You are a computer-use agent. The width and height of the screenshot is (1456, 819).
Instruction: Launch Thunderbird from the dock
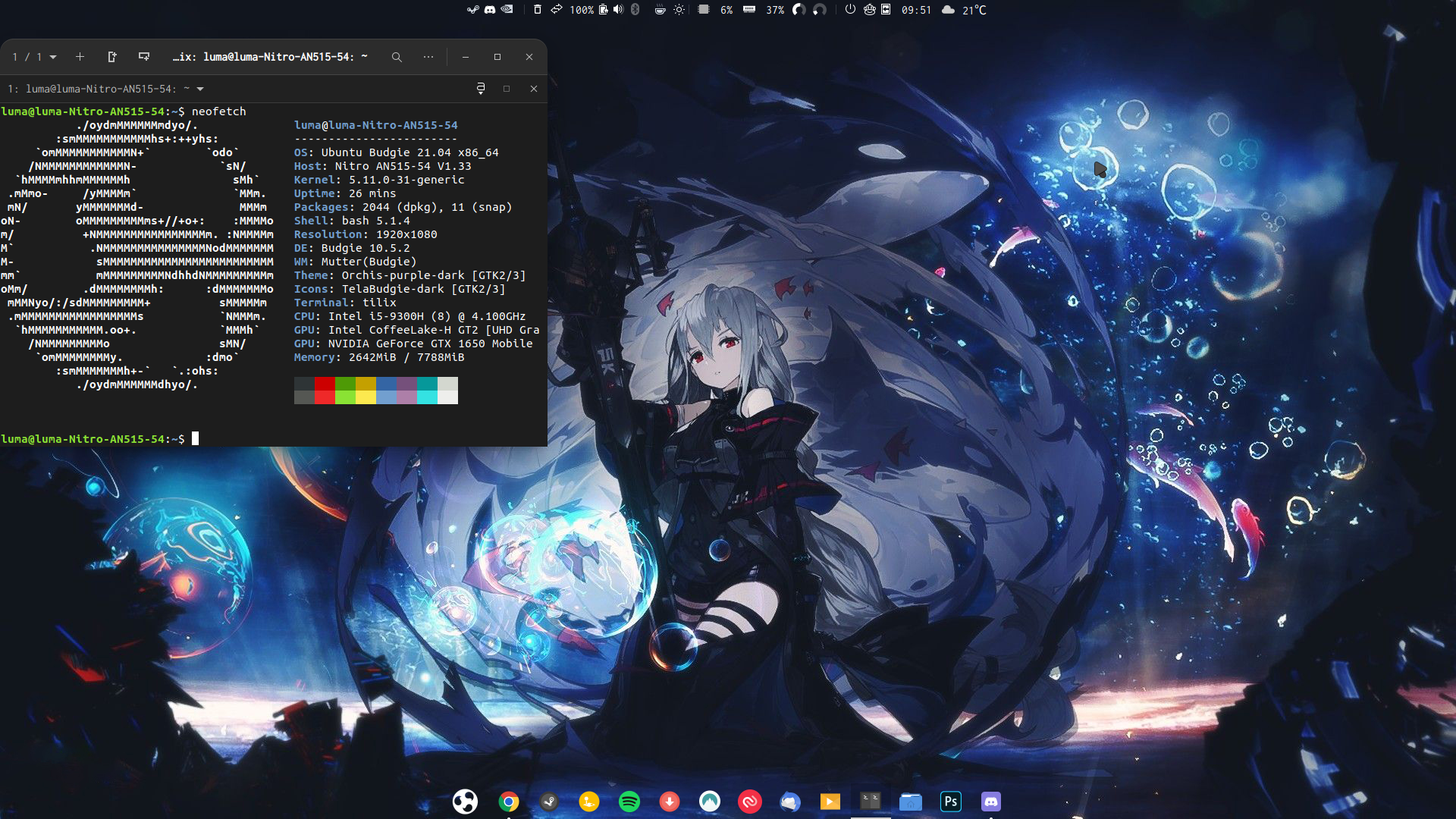pyautogui.click(x=790, y=802)
